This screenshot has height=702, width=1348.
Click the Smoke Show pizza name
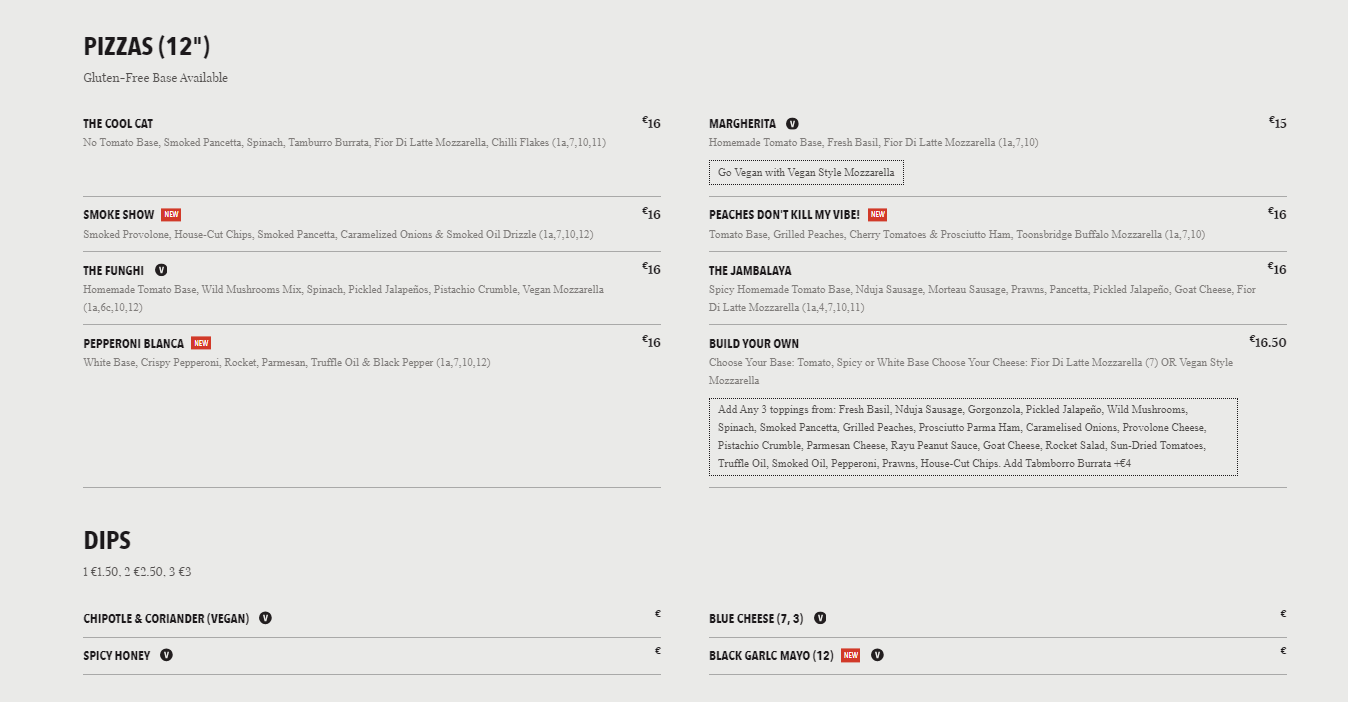119,215
